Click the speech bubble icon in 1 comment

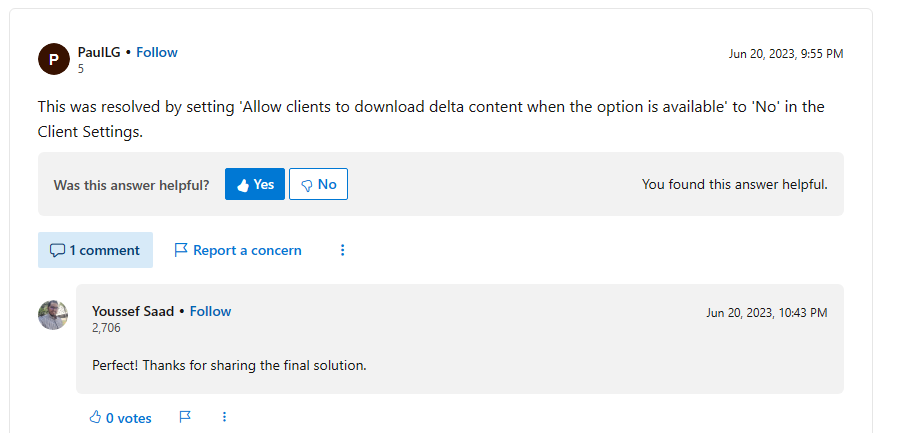click(57, 251)
